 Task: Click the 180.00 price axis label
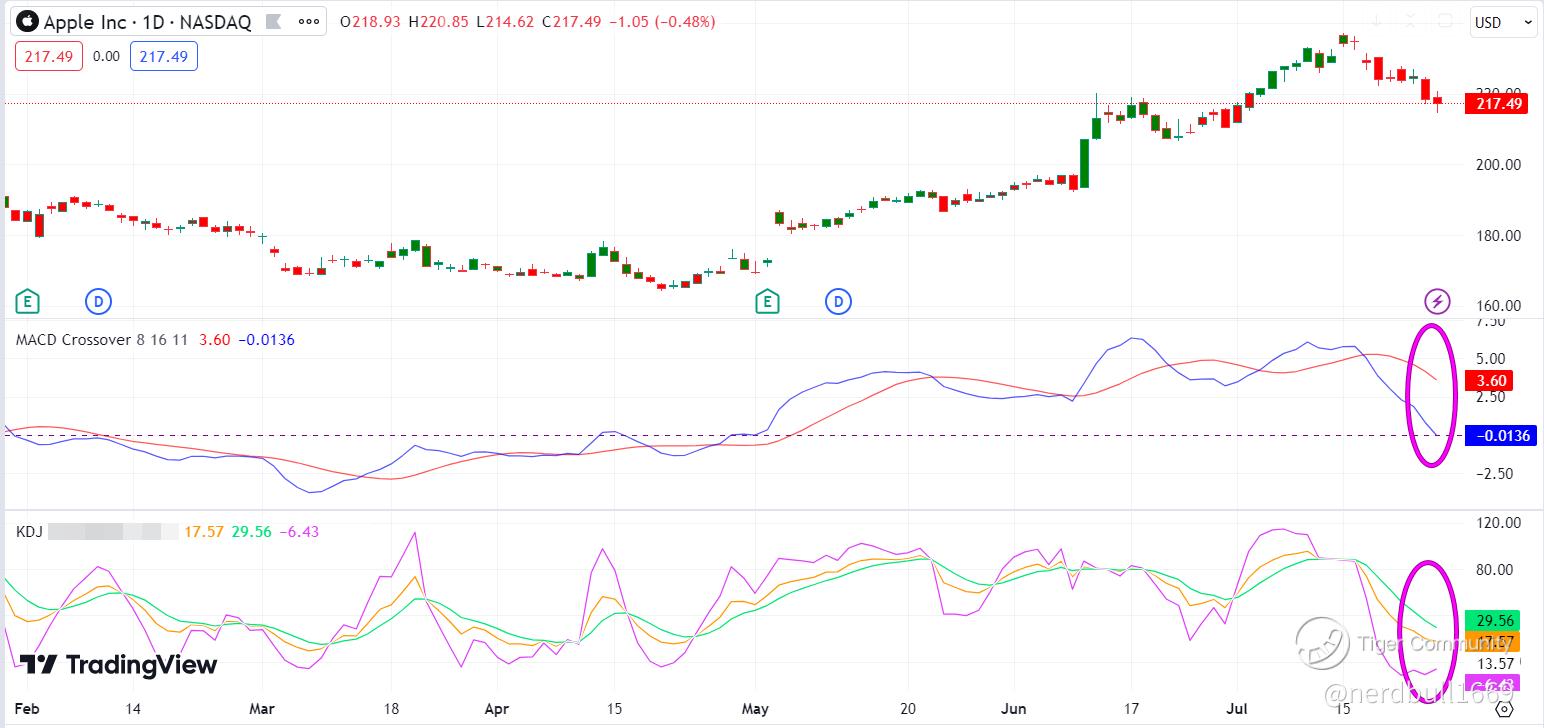[x=1499, y=236]
